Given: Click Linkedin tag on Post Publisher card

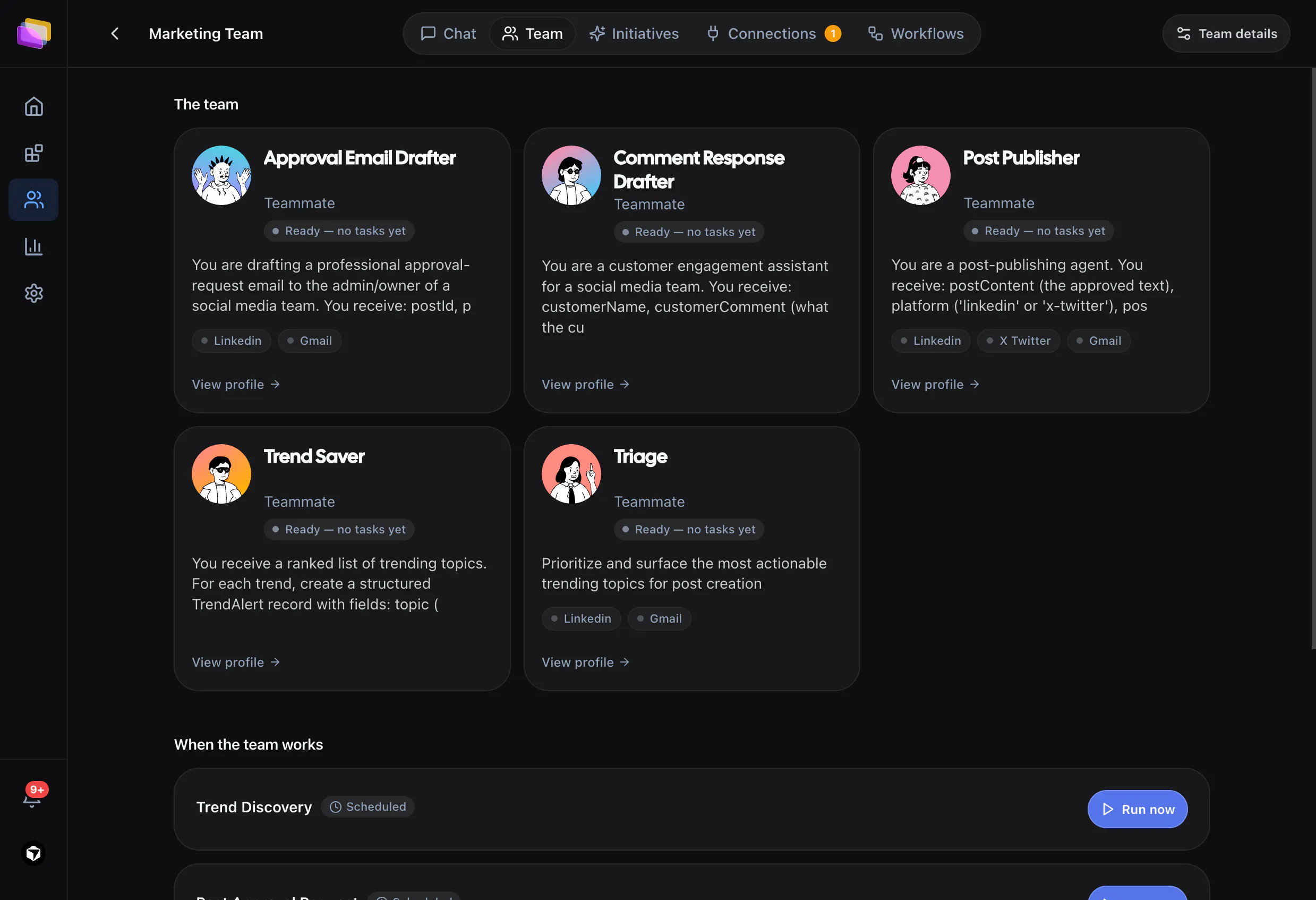Looking at the screenshot, I should point(931,341).
